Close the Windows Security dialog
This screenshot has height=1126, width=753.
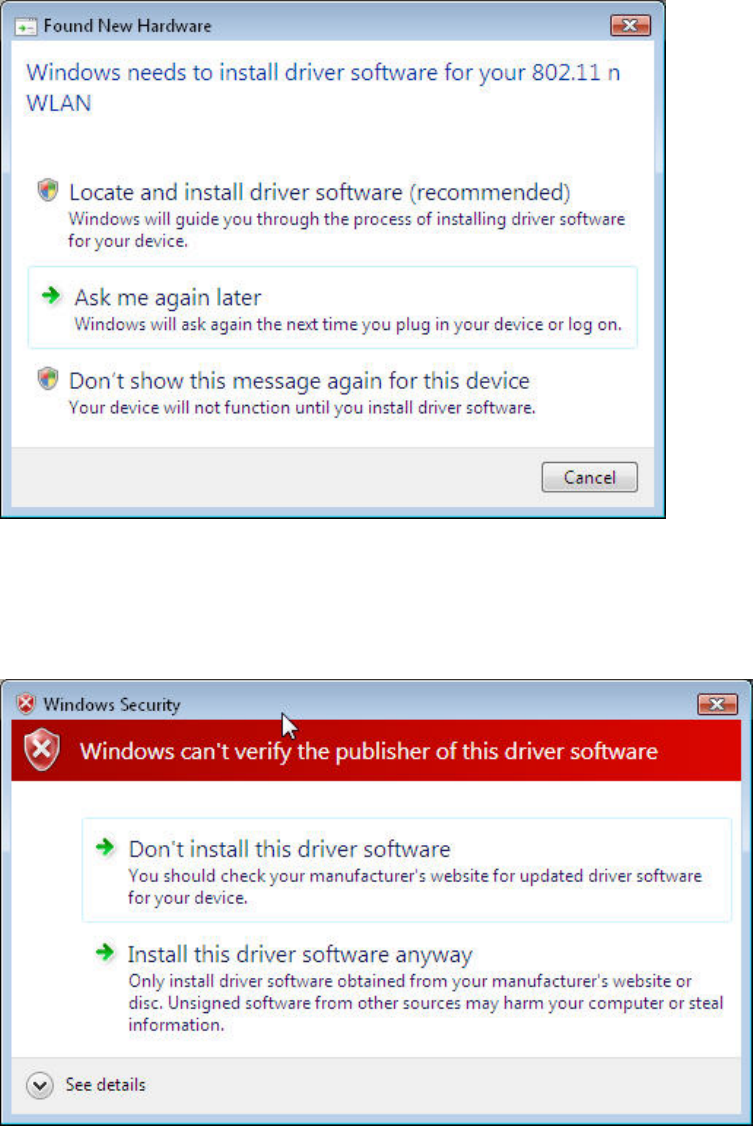(x=717, y=704)
